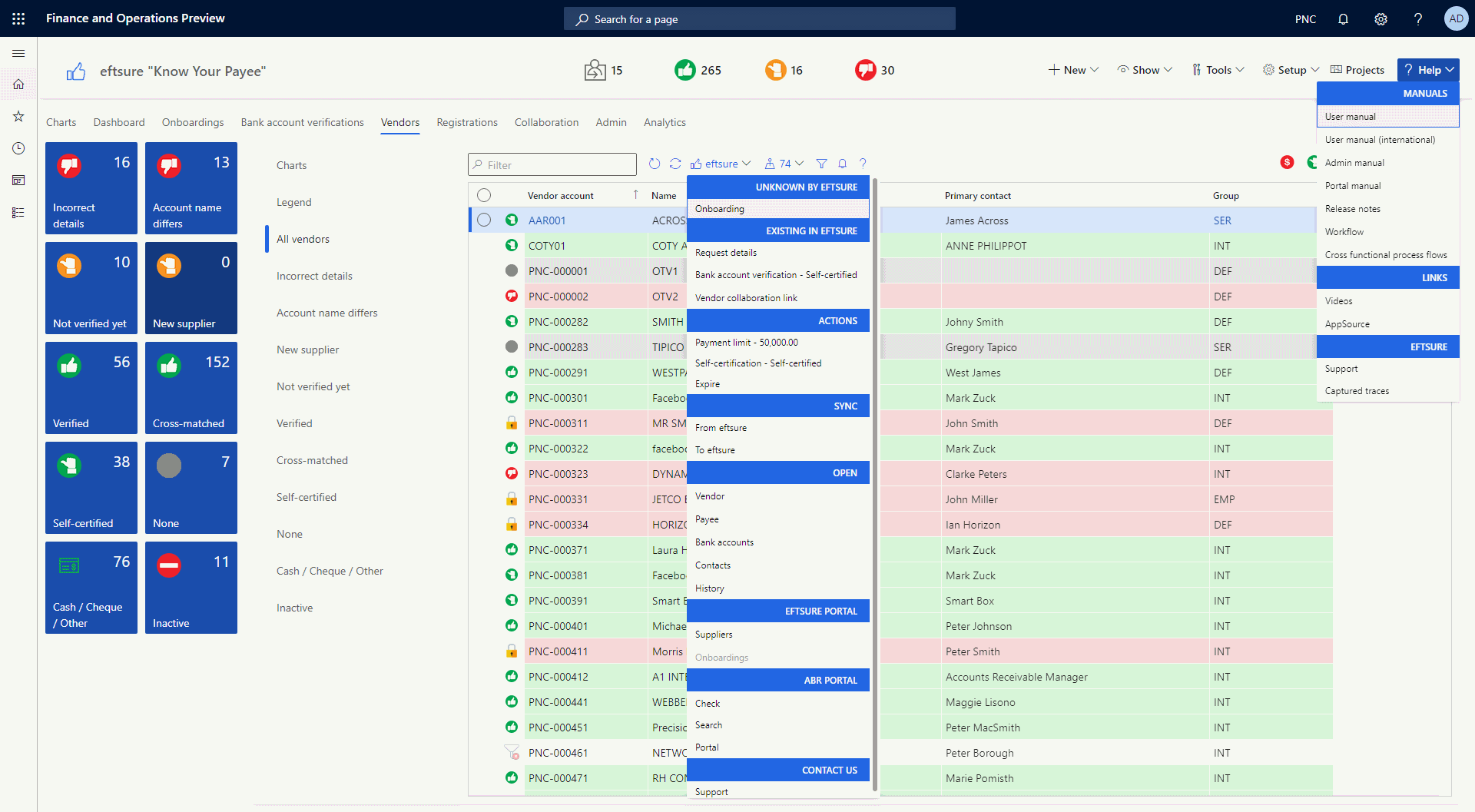The height and width of the screenshot is (812, 1475).
Task: Choose Admin manual from Help menu
Action: click(1354, 163)
